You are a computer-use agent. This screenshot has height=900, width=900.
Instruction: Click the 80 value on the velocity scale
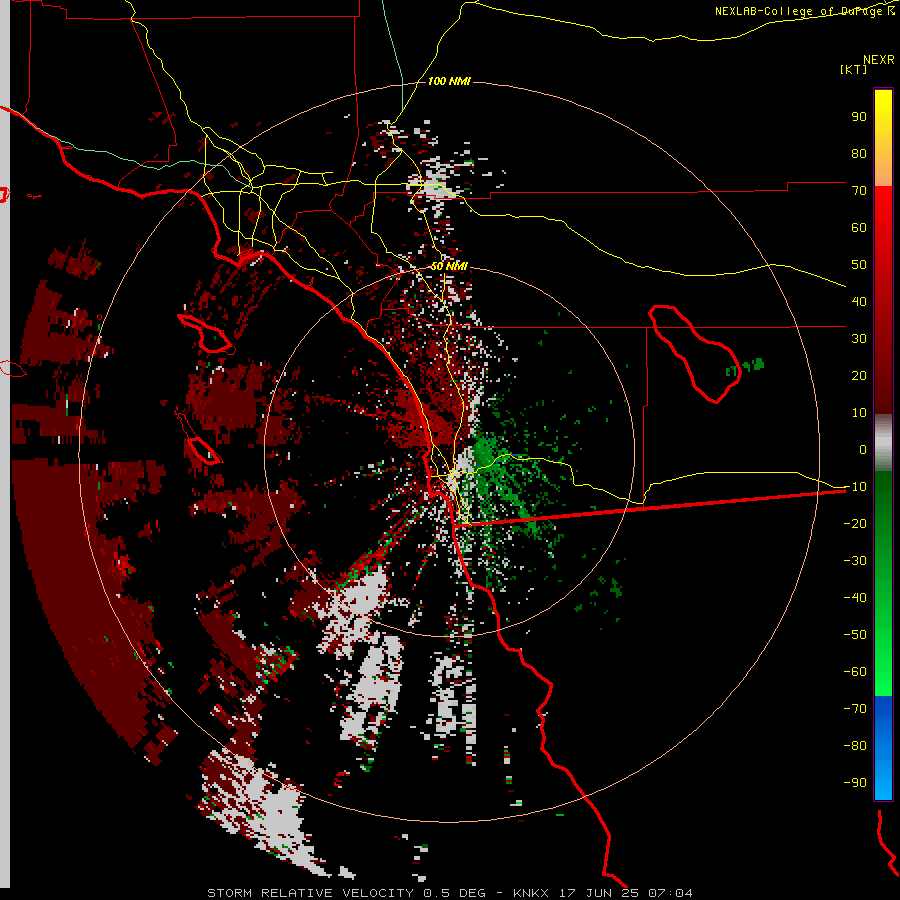pos(859,154)
